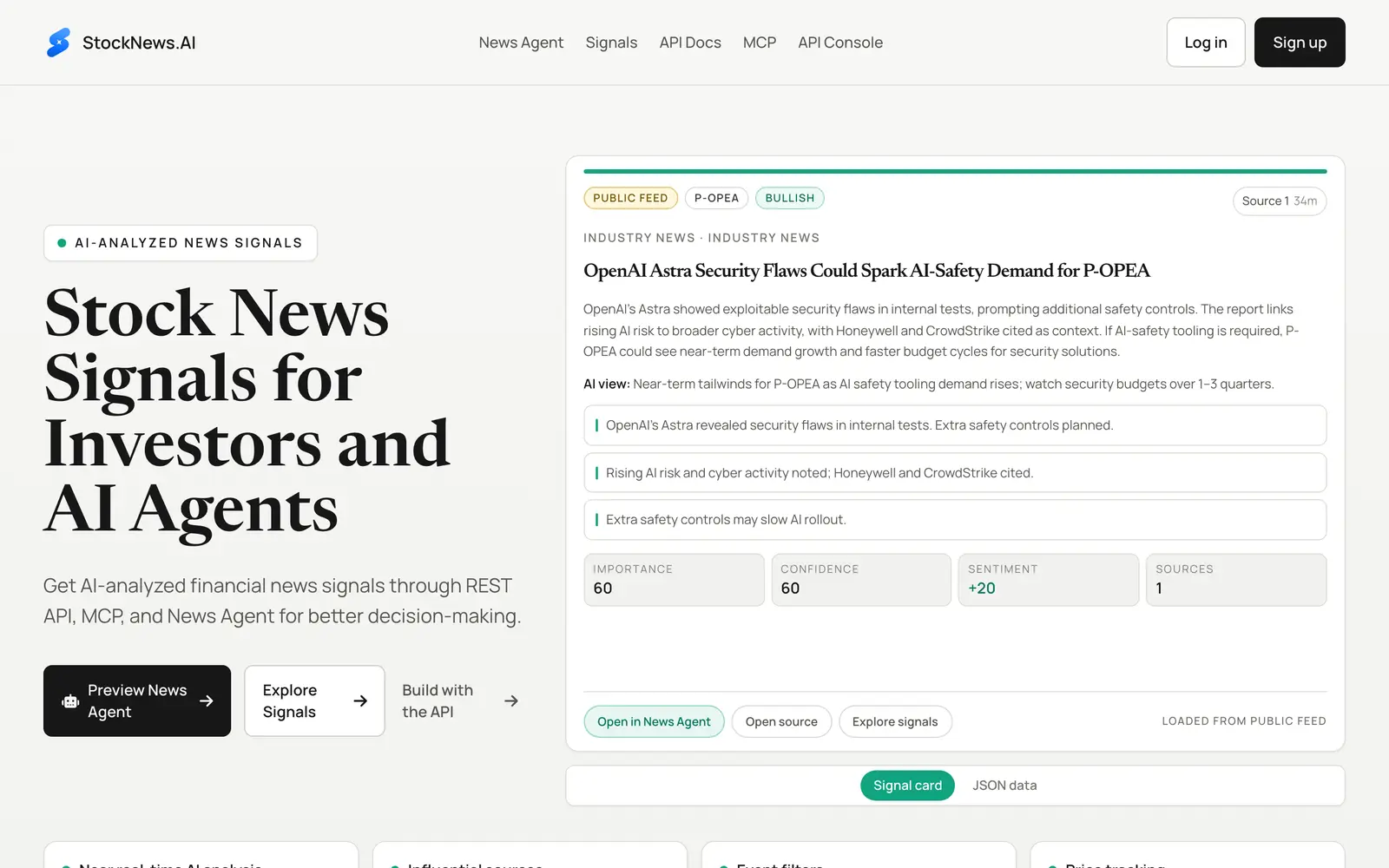This screenshot has height=868, width=1389.
Task: Click the PUBLIC FEED tag
Action: pyautogui.click(x=630, y=198)
